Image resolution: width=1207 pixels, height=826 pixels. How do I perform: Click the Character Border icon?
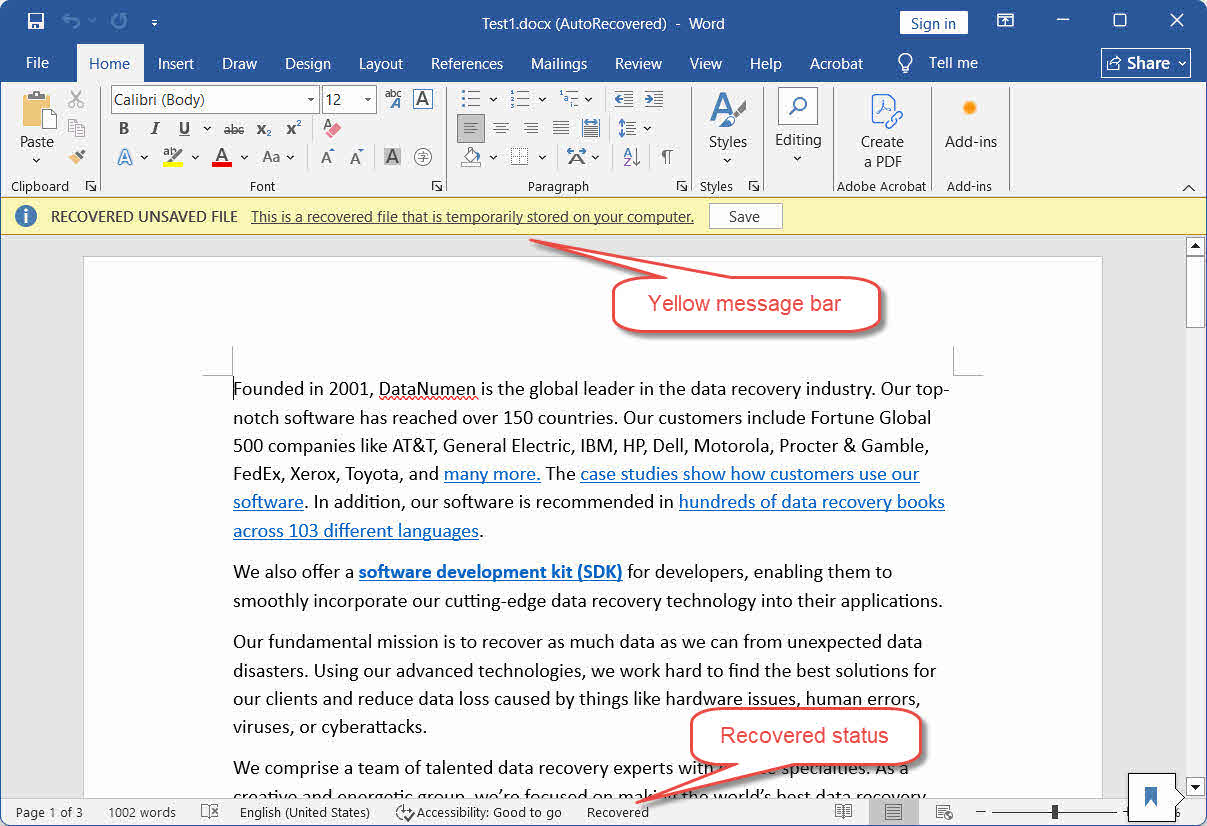click(422, 99)
